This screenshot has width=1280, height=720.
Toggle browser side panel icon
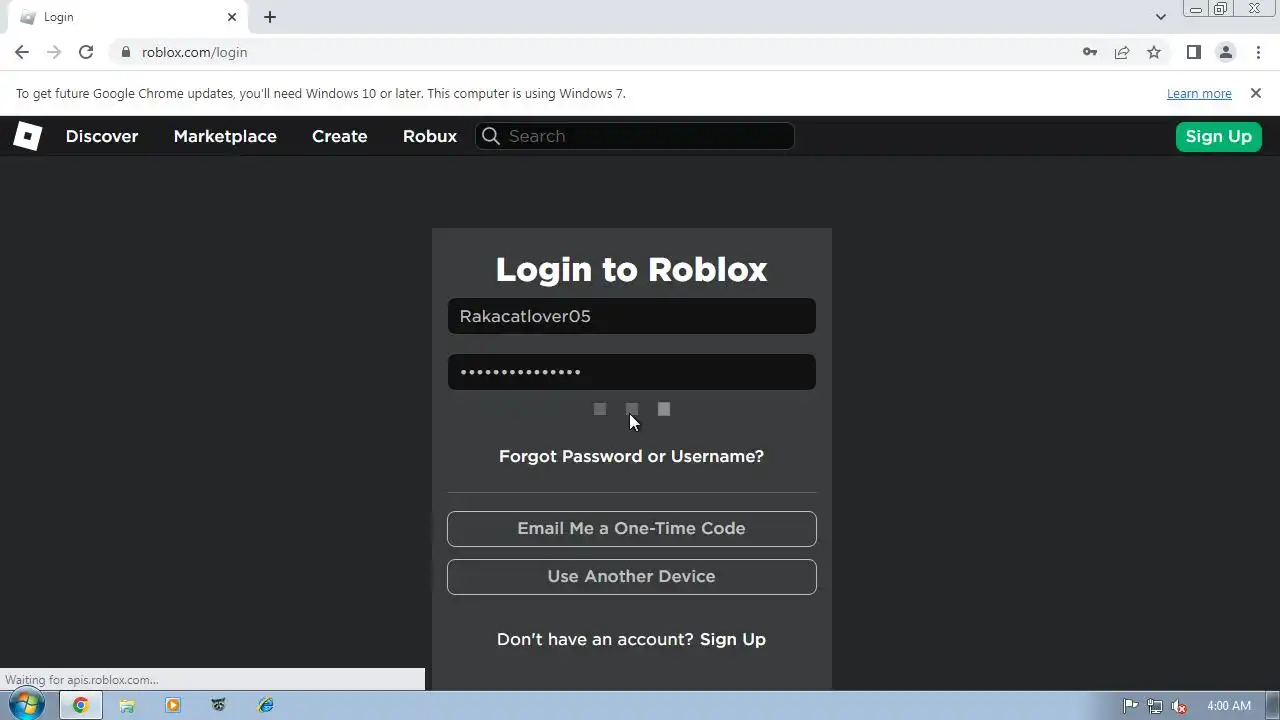pyautogui.click(x=1193, y=52)
